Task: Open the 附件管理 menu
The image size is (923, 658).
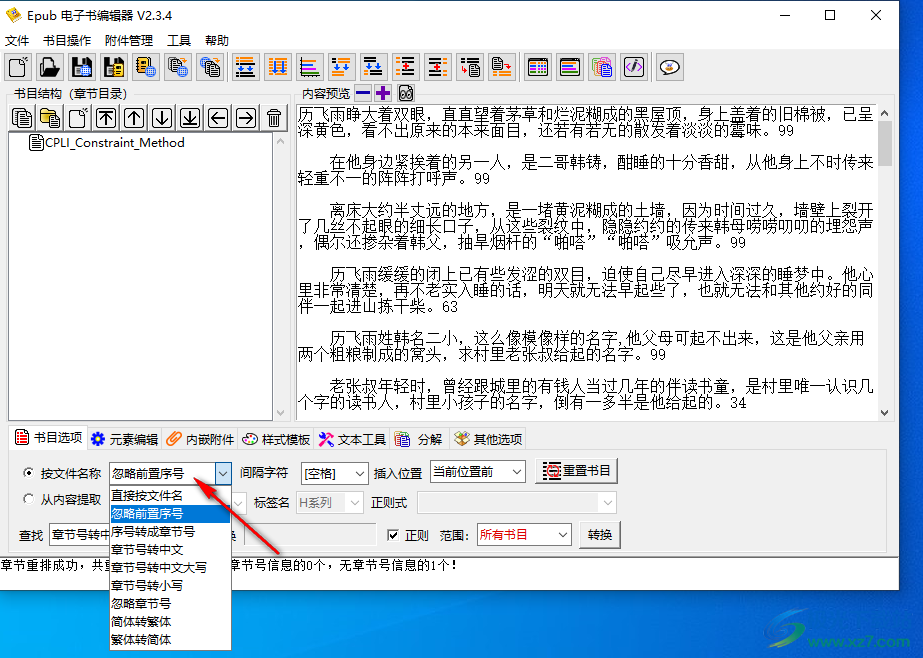Action: click(128, 41)
